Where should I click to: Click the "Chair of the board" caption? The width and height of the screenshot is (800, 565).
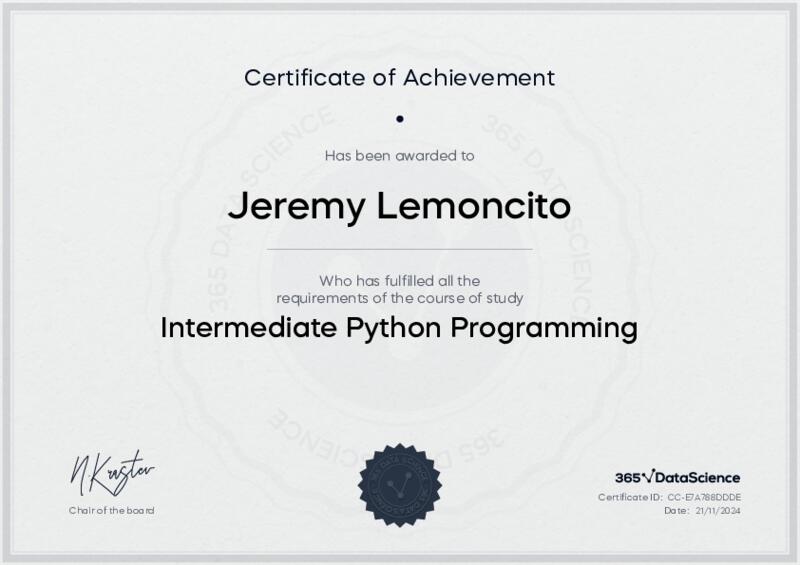pos(112,511)
